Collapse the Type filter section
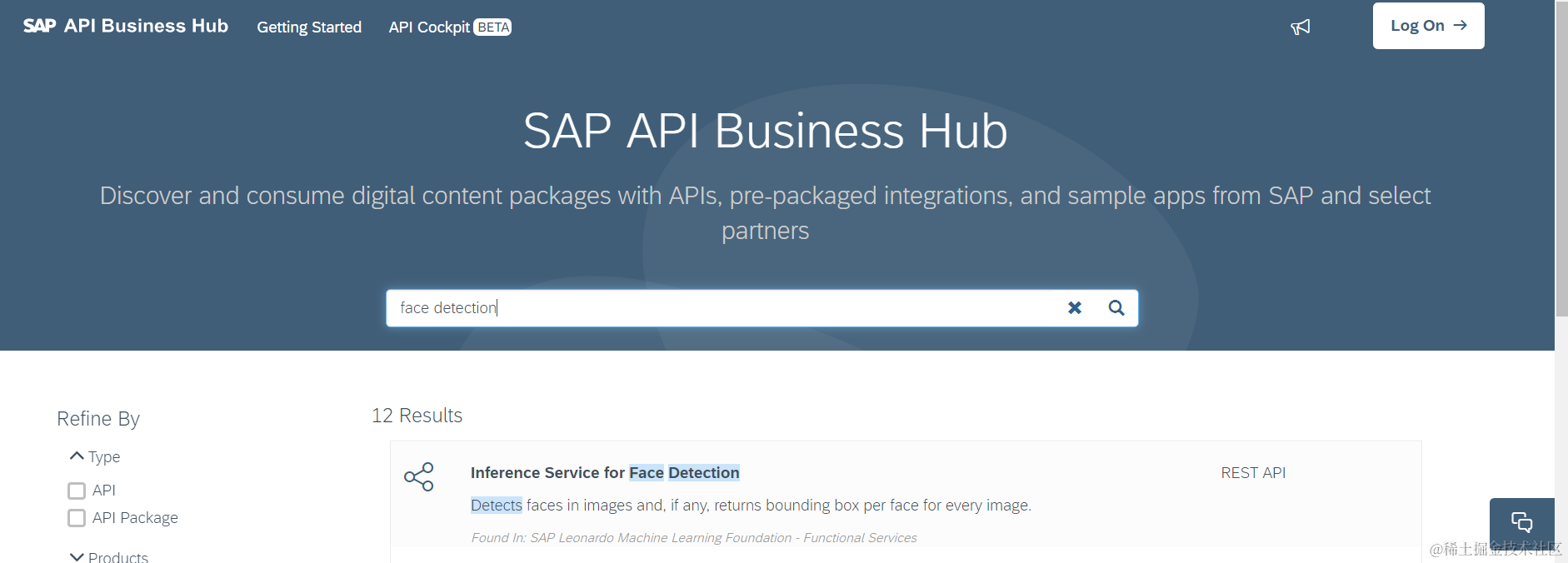 77,456
